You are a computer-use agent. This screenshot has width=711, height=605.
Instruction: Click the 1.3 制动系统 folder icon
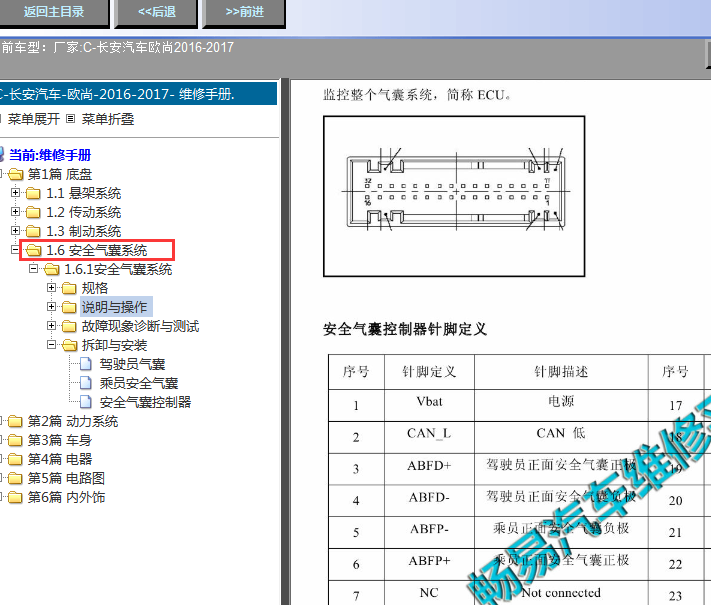33,231
